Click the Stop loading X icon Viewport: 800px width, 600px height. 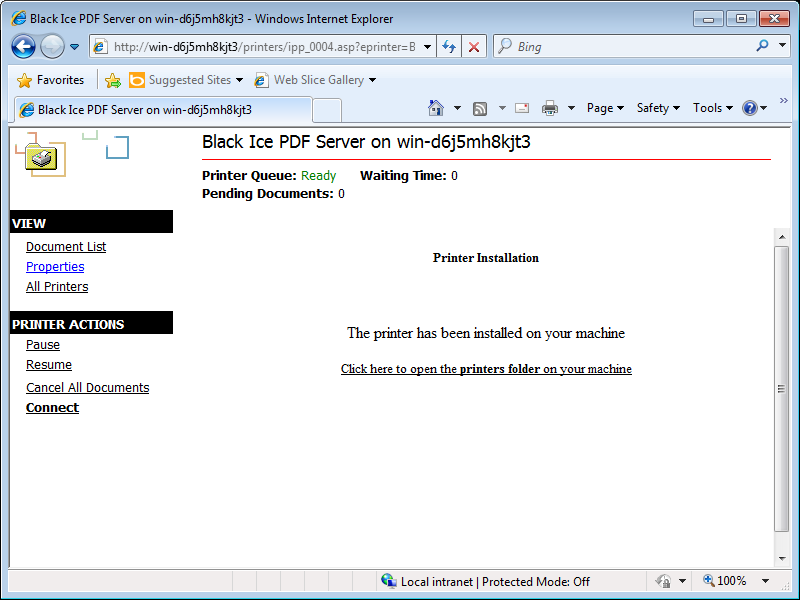point(474,47)
